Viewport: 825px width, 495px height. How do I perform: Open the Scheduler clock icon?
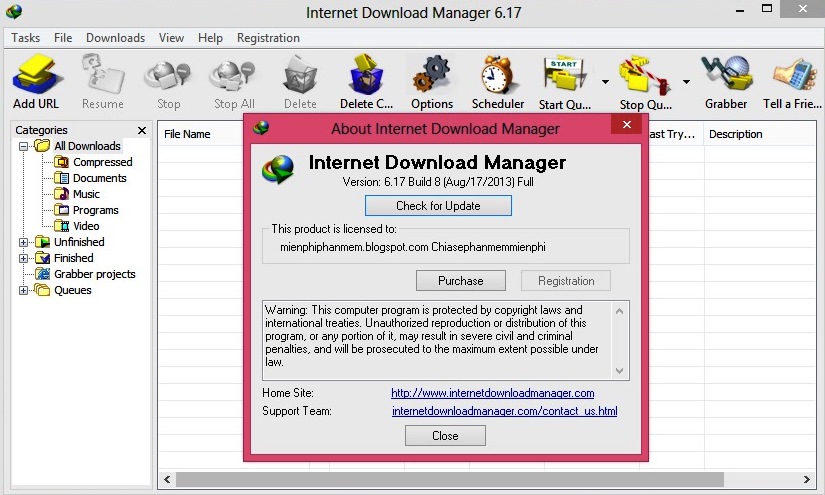tap(498, 74)
